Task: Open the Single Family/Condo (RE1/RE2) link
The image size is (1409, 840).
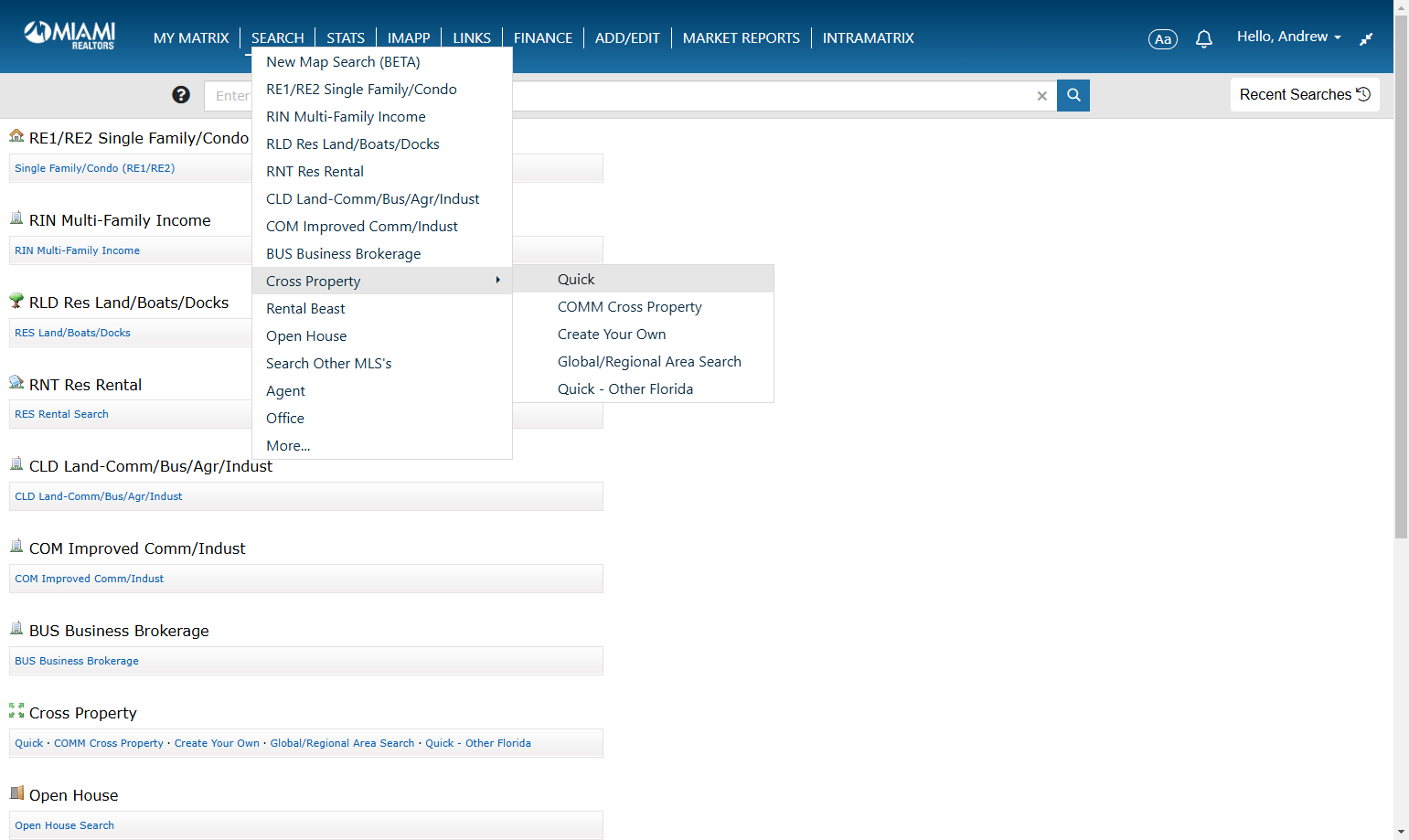Action: (x=95, y=168)
